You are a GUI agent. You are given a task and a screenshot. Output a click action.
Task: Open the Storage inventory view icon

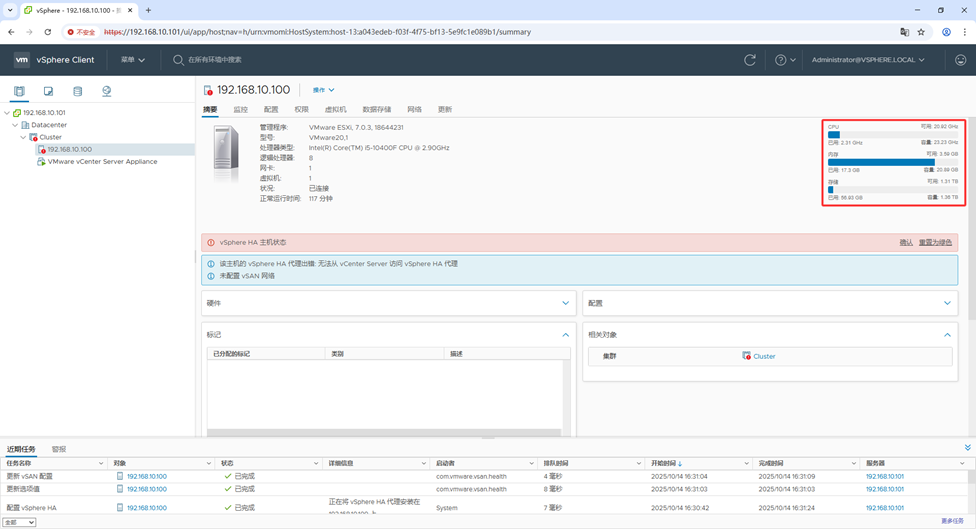click(x=77, y=91)
